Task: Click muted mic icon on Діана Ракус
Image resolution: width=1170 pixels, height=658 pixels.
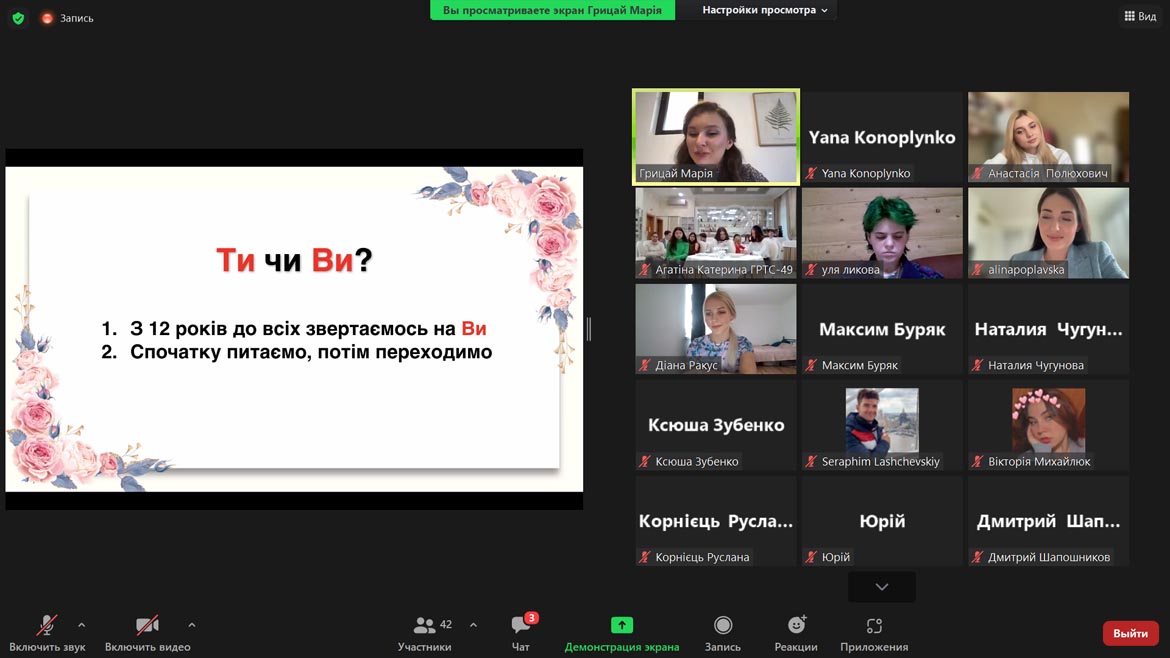Action: tap(645, 365)
